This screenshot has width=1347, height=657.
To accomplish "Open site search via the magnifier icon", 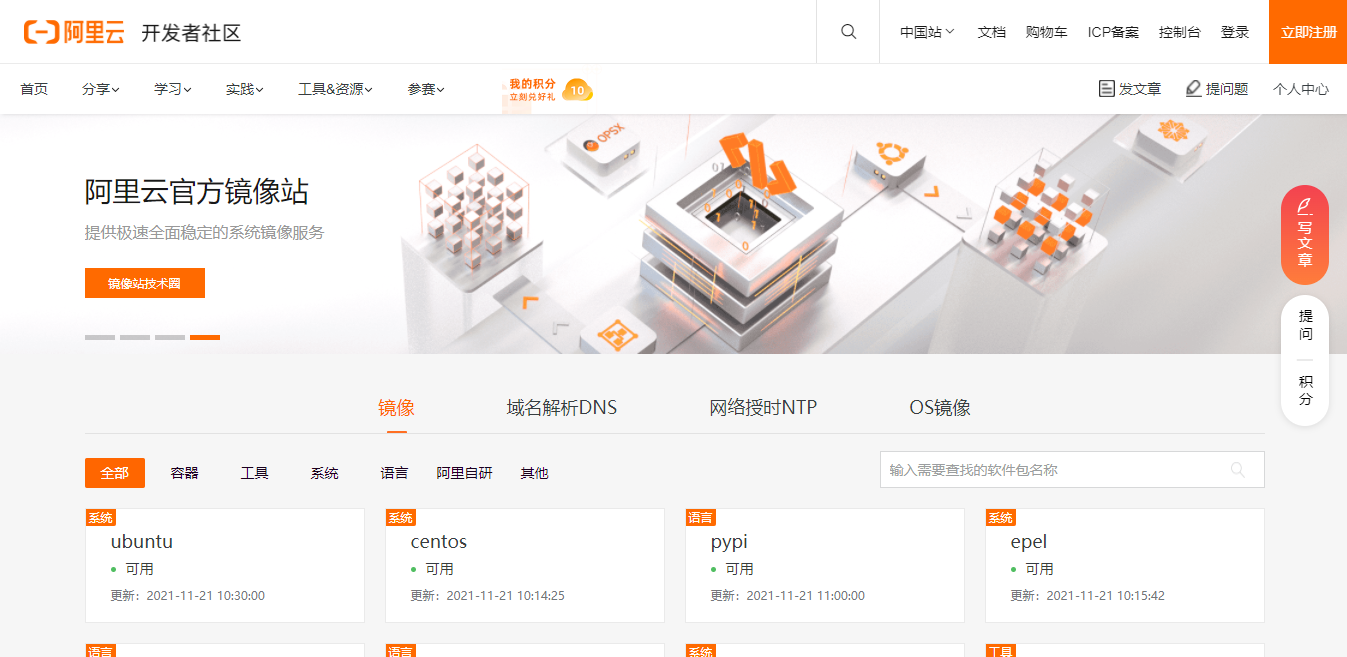I will click(847, 31).
